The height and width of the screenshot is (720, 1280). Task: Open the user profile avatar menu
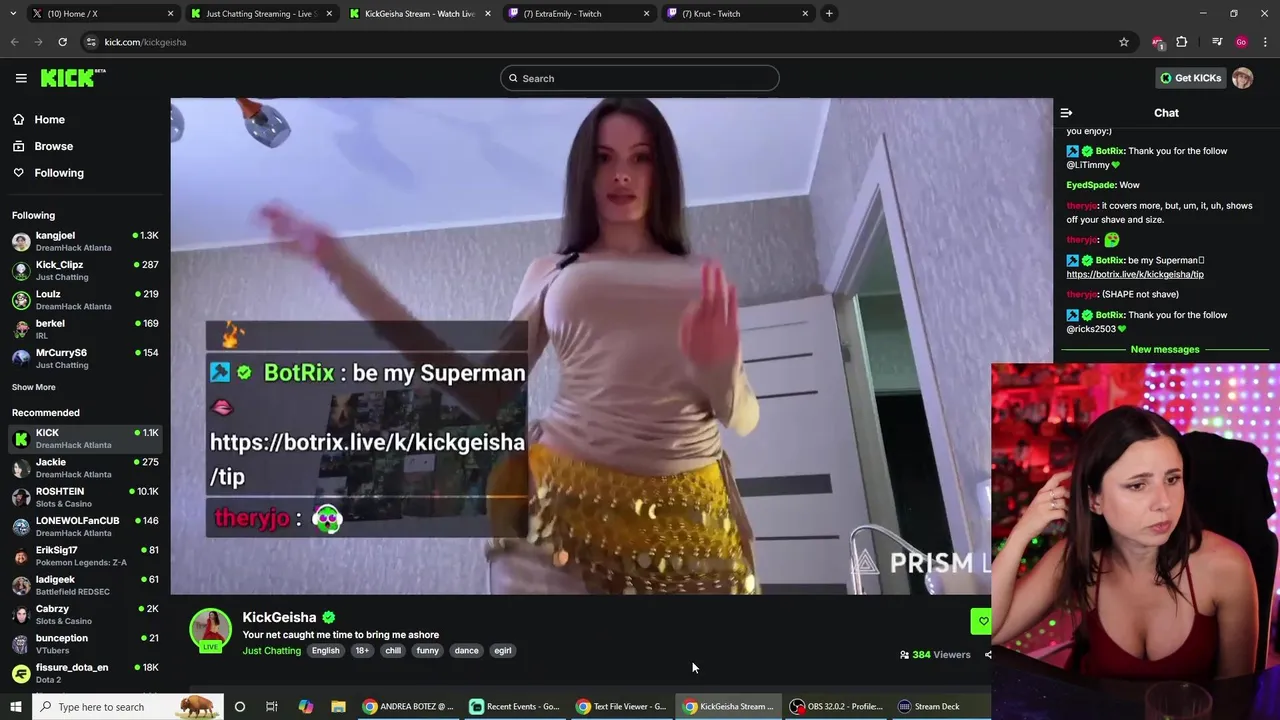click(1242, 78)
